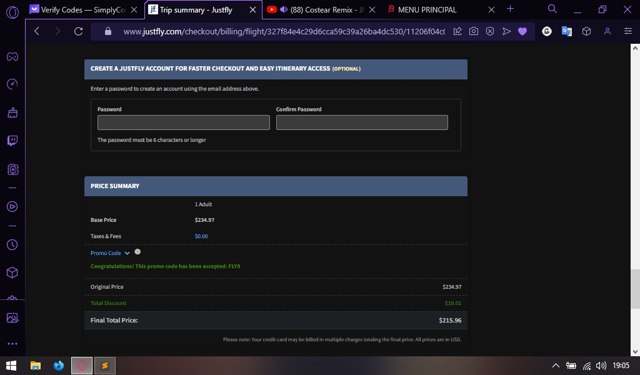This screenshot has width=640, height=375.
Task: Click the share page icon in address bar
Action: [457, 31]
